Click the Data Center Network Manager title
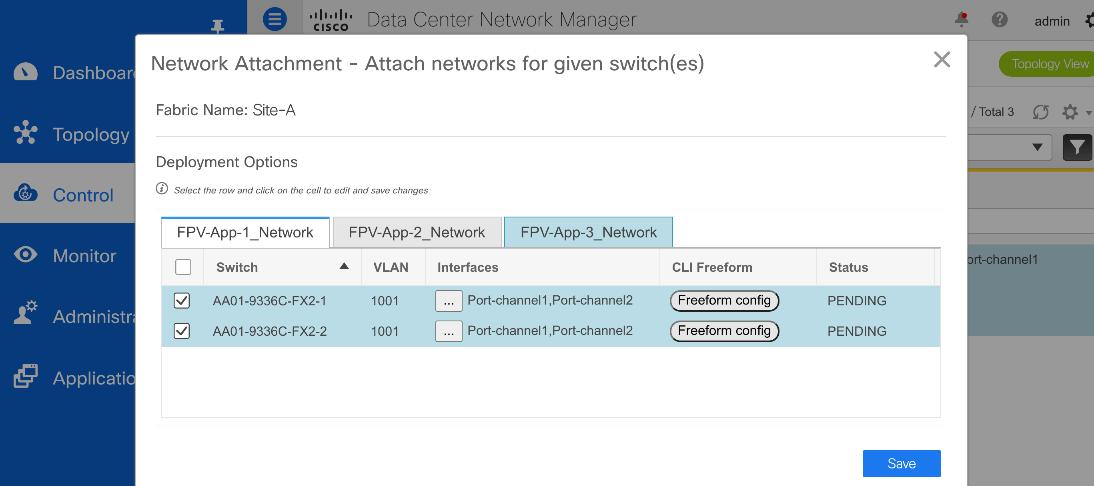Viewport: 1094px width, 486px height. (501, 20)
